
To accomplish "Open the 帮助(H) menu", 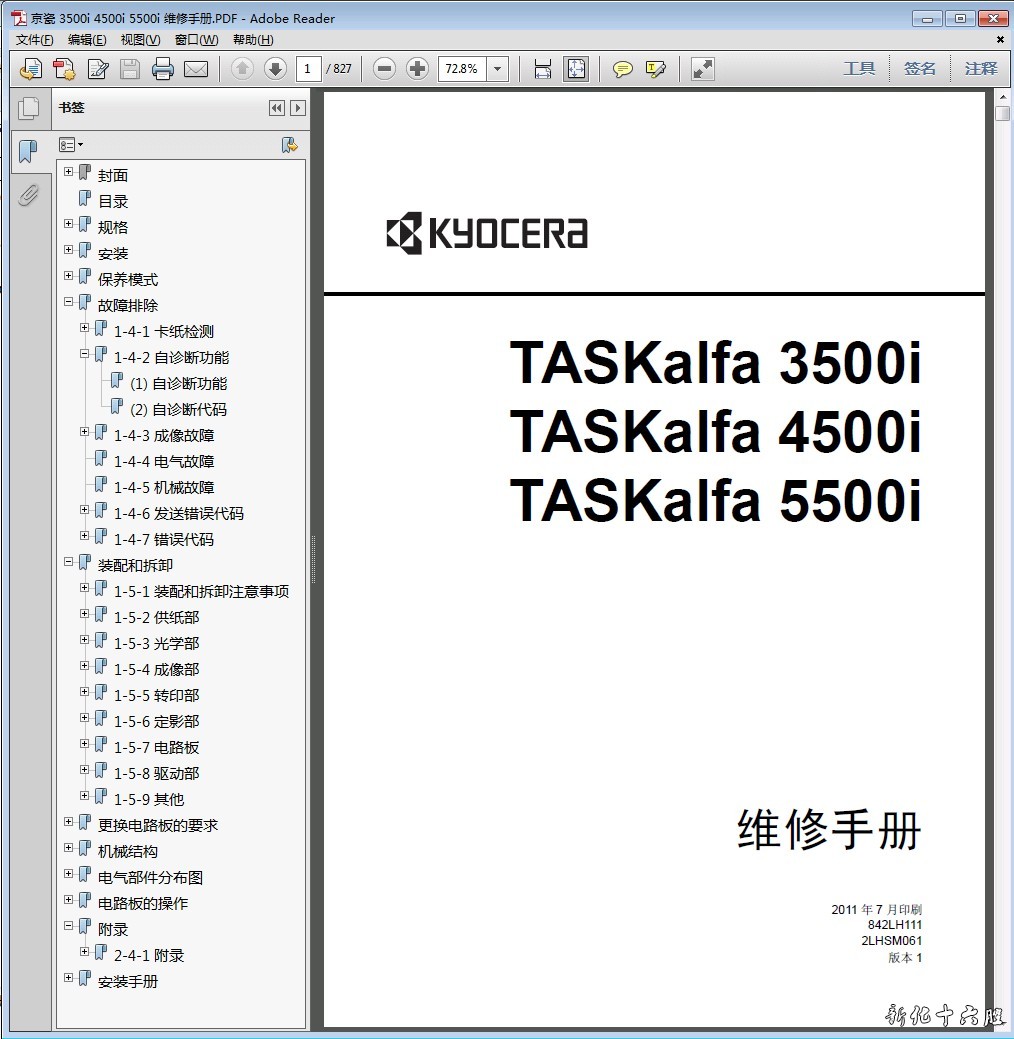I will pyautogui.click(x=253, y=40).
